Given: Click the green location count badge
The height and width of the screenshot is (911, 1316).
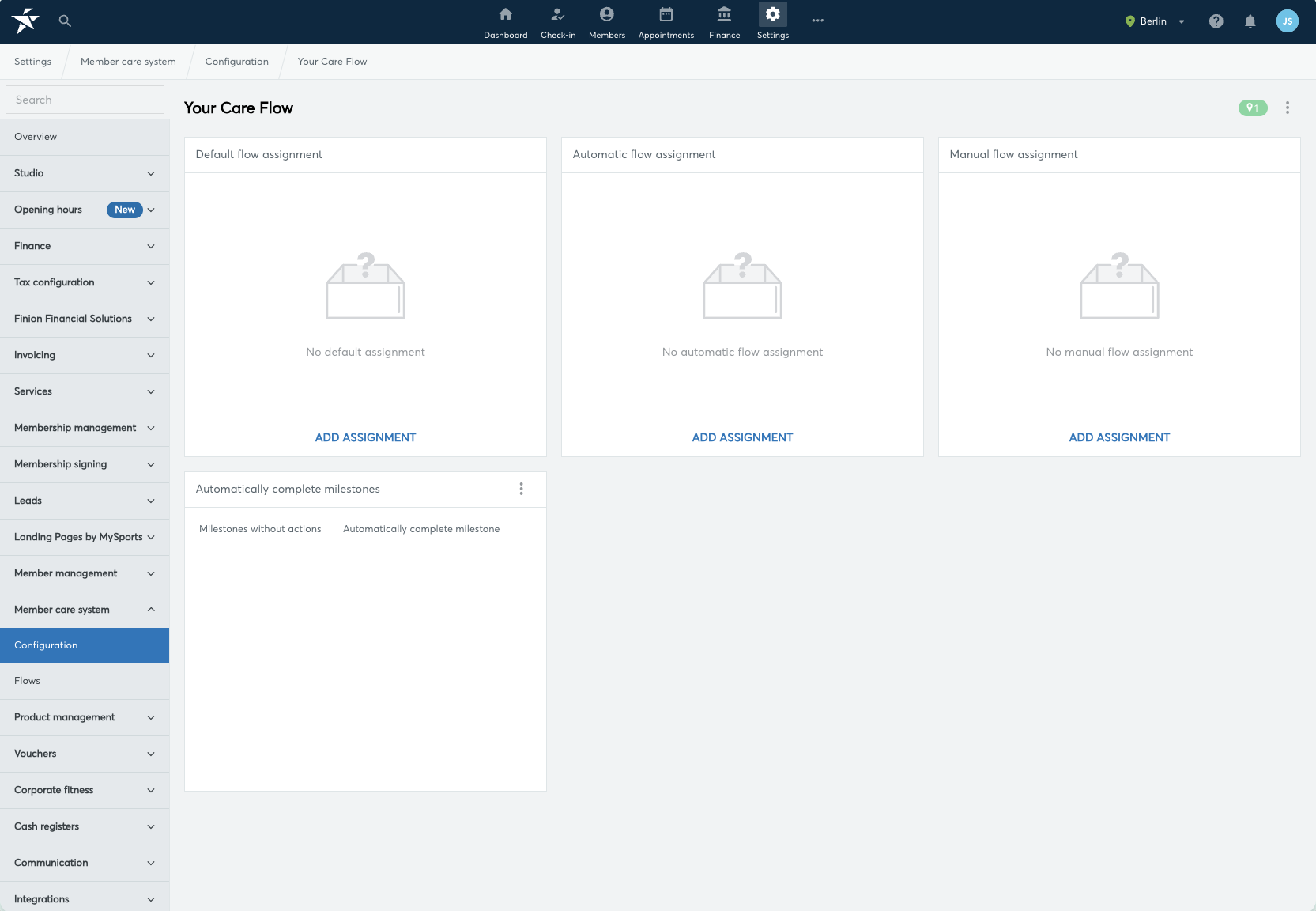Looking at the screenshot, I should 1253,108.
